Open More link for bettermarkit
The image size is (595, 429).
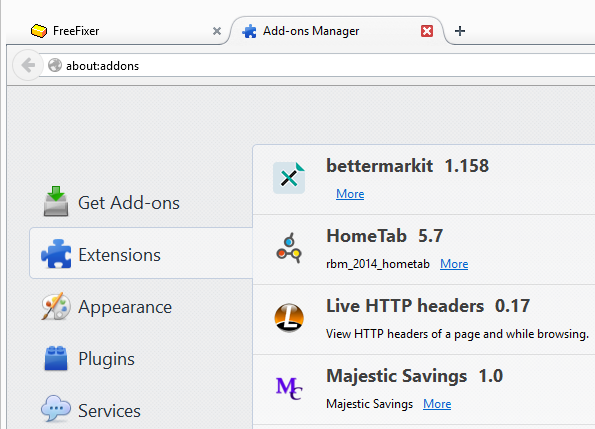point(350,194)
